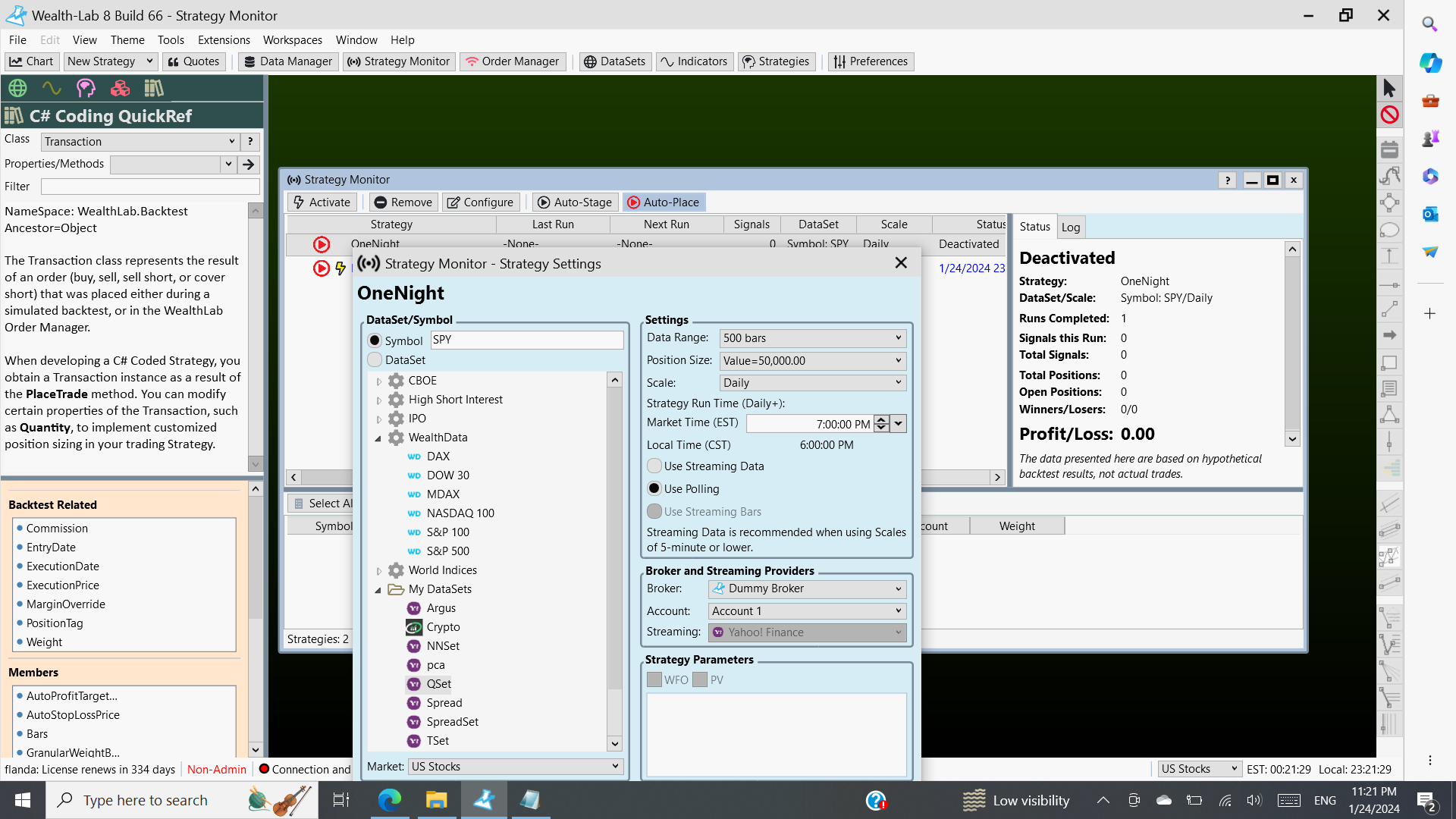This screenshot has width=1456, height=819.
Task: Select Use Streaming Data option
Action: (x=654, y=466)
